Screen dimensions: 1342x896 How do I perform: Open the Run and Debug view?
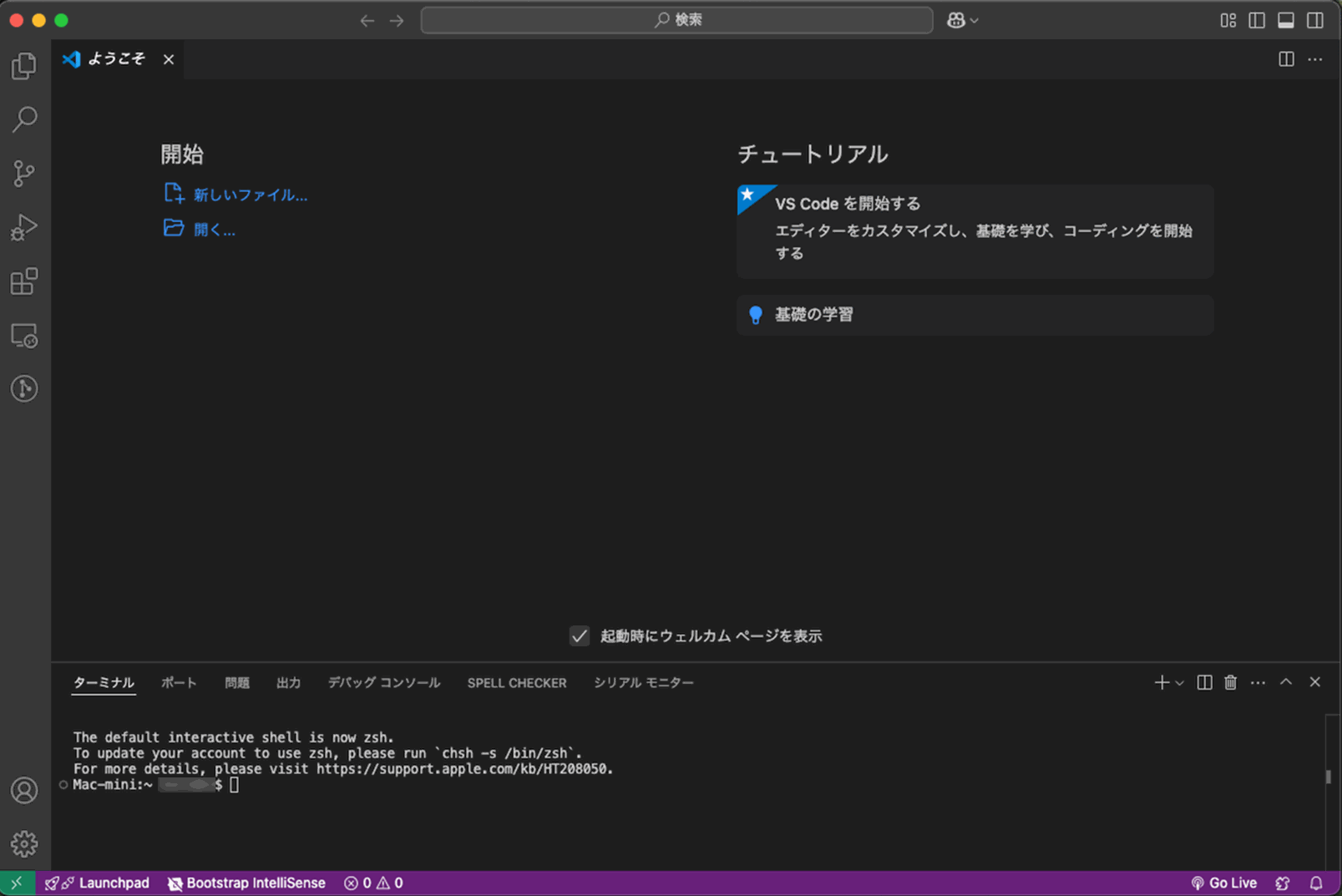tap(24, 227)
